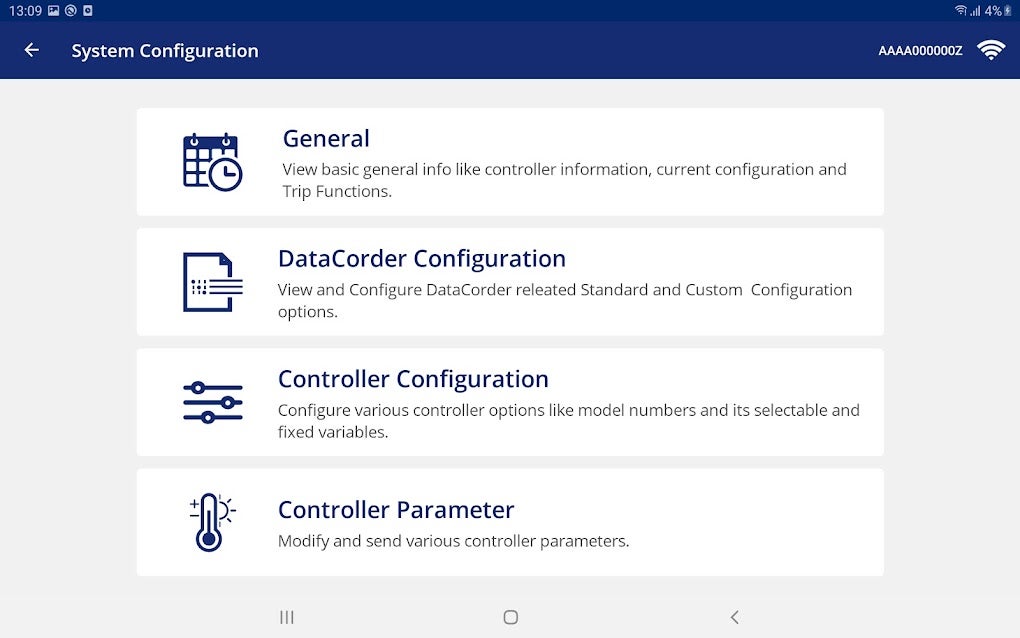The height and width of the screenshot is (638, 1020).
Task: Open Controller Configuration title
Action: click(413, 379)
